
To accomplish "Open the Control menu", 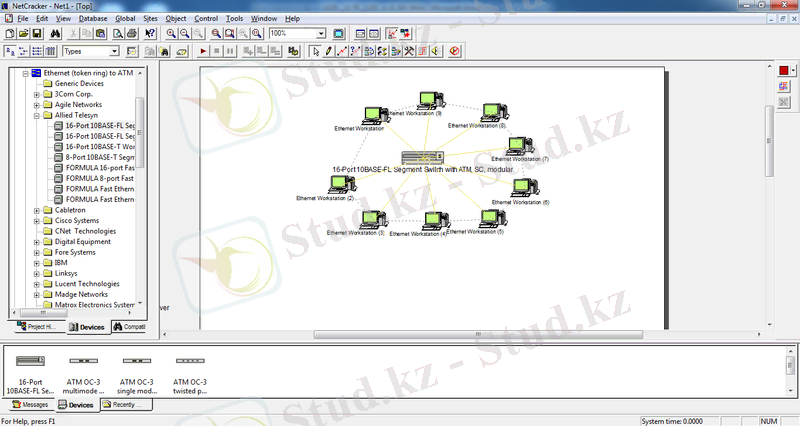I will pyautogui.click(x=206, y=18).
